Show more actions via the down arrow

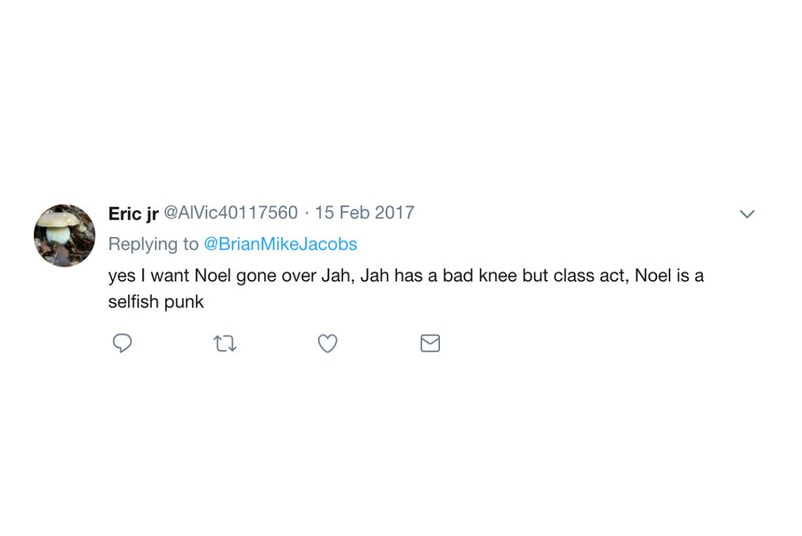click(x=747, y=214)
